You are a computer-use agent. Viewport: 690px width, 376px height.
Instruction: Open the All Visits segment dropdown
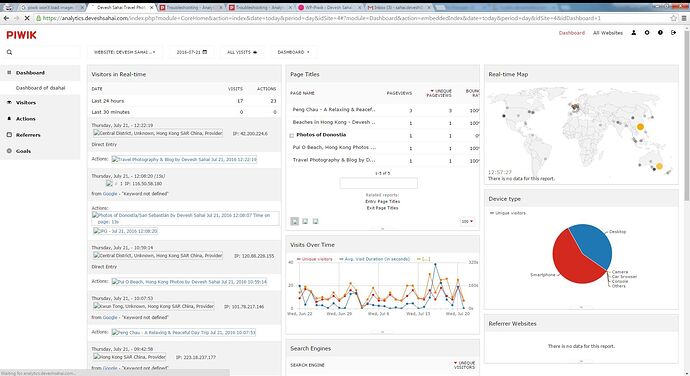coord(242,52)
